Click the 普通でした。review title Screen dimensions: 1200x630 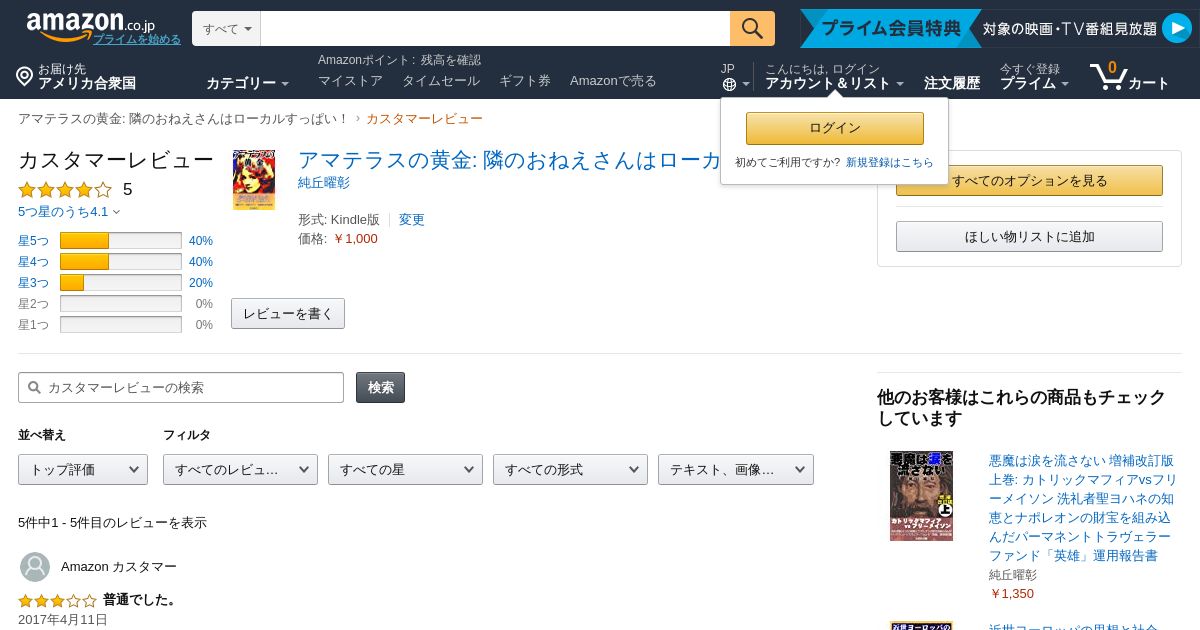[141, 600]
